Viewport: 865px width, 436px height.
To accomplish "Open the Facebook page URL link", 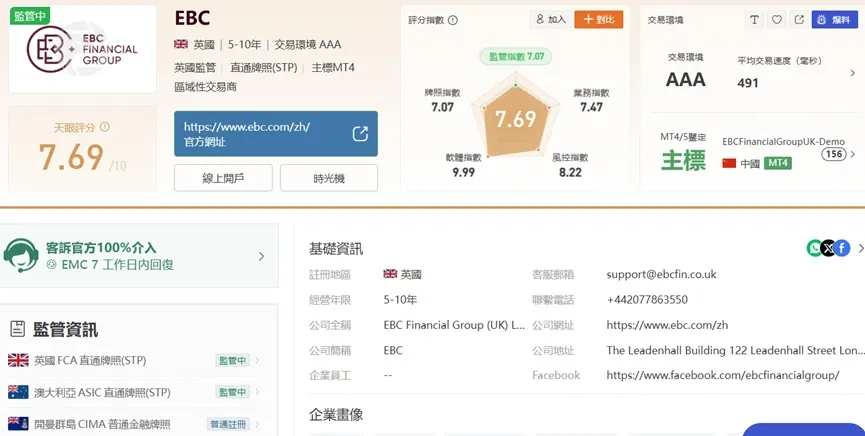I will pyautogui.click(x=723, y=375).
